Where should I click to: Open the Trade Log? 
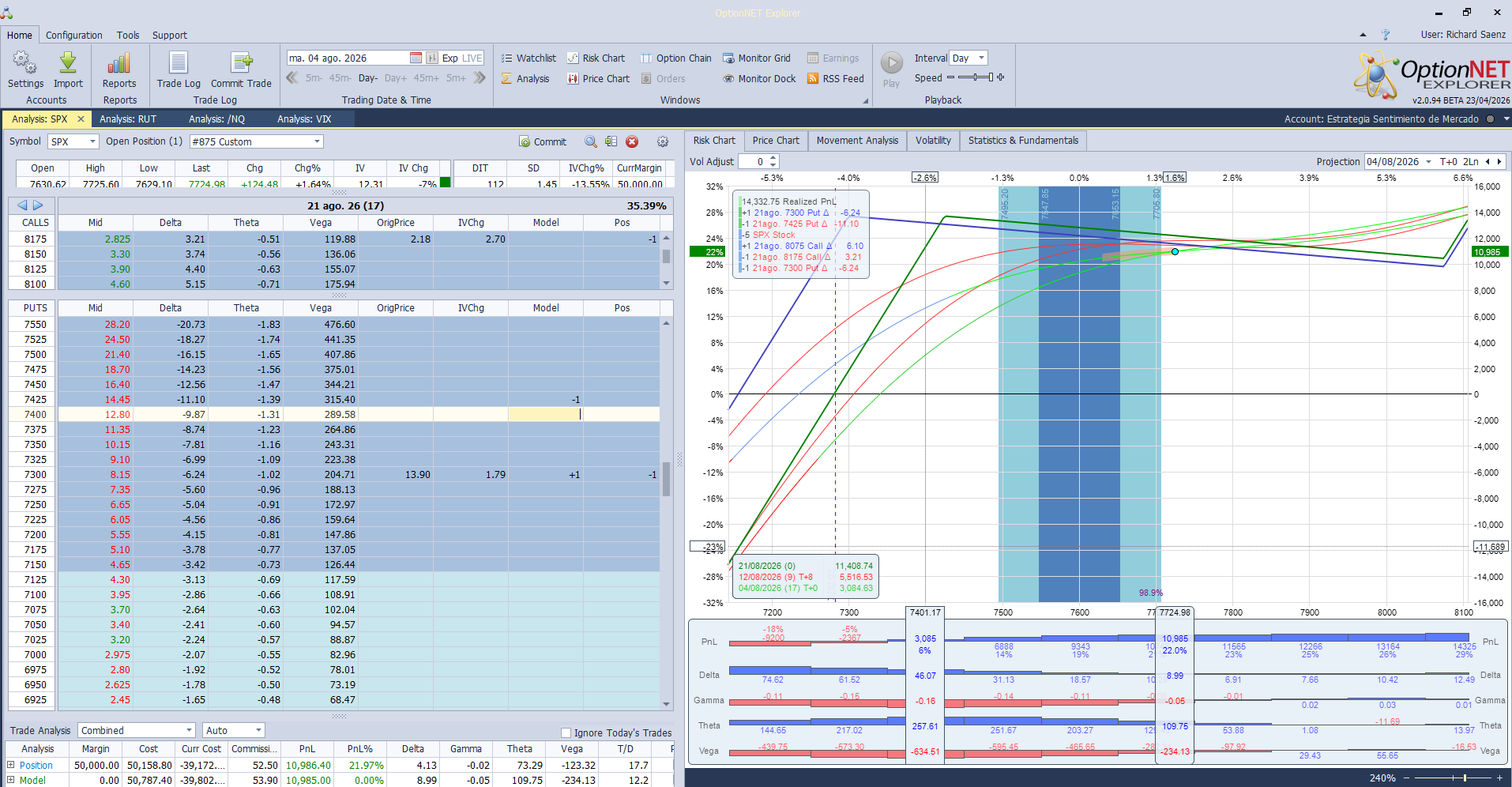click(179, 70)
